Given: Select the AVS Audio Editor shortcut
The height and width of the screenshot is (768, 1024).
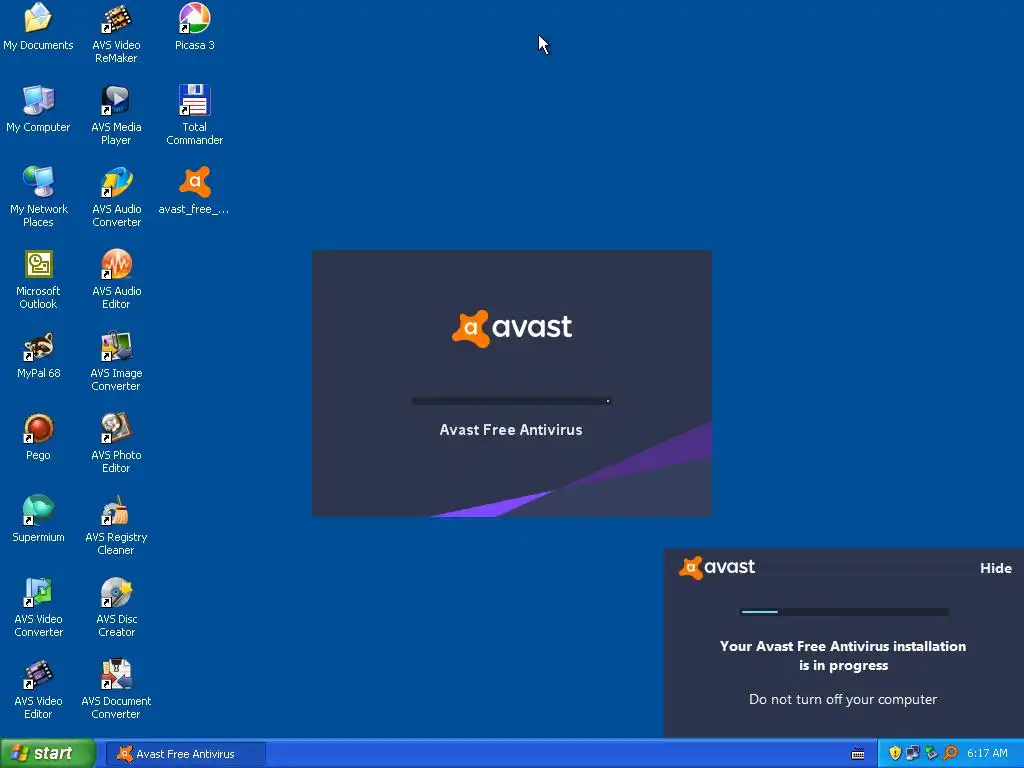Looking at the screenshot, I should click(116, 280).
